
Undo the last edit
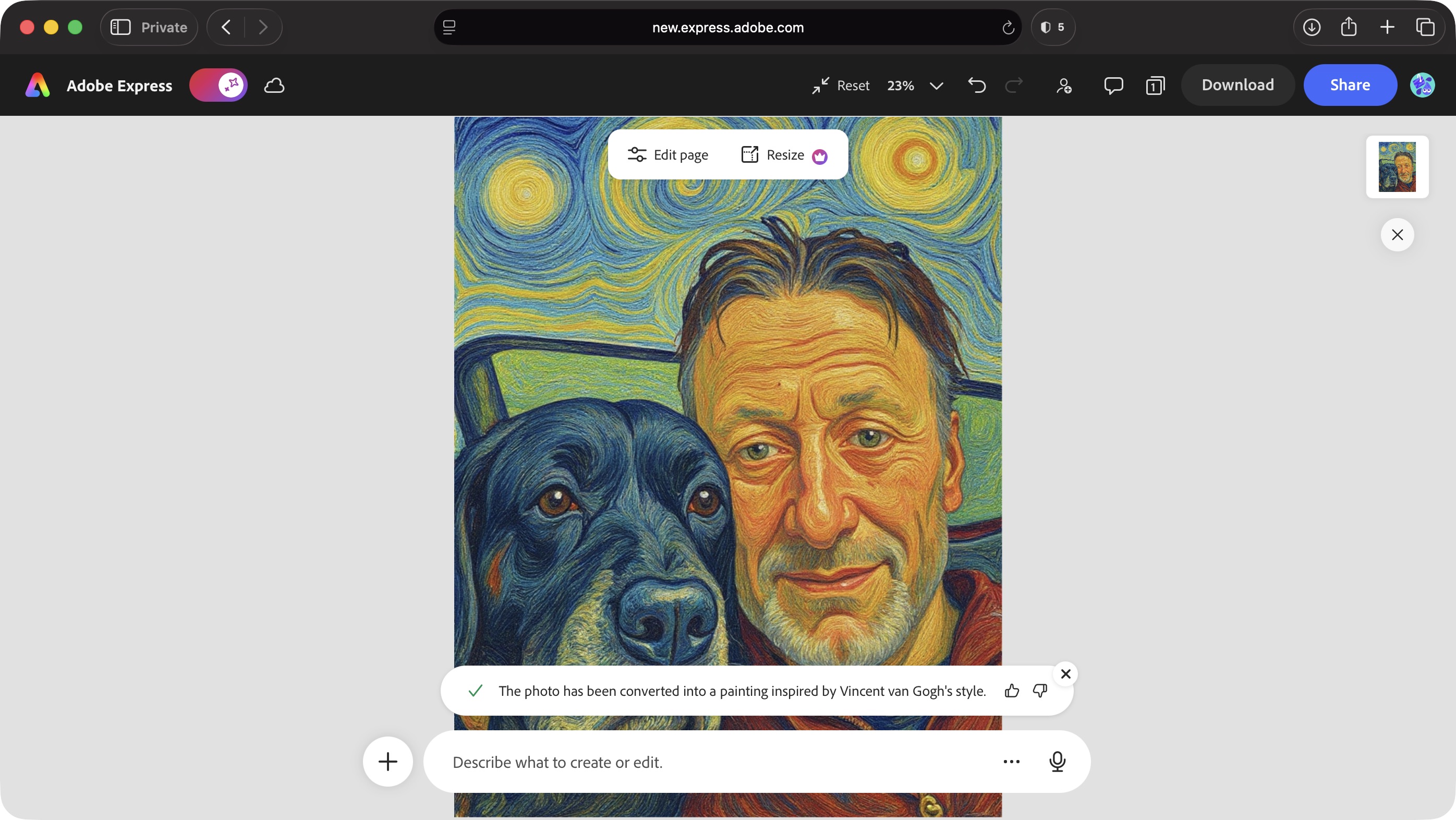pyautogui.click(x=977, y=86)
